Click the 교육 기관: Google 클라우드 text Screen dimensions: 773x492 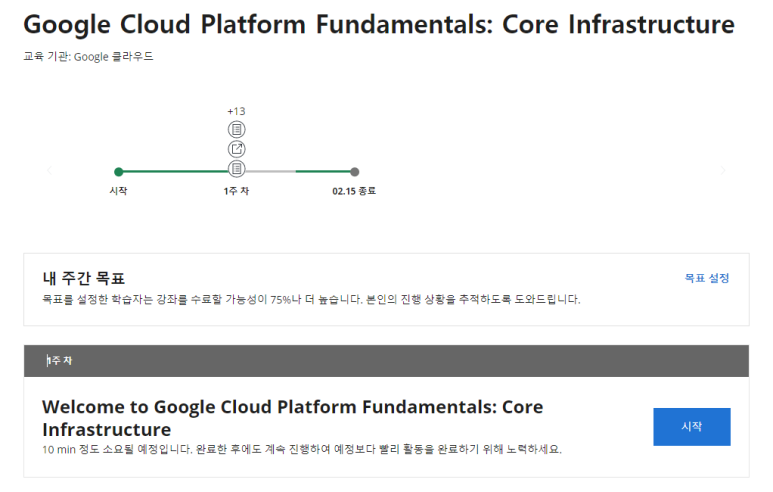[88, 57]
